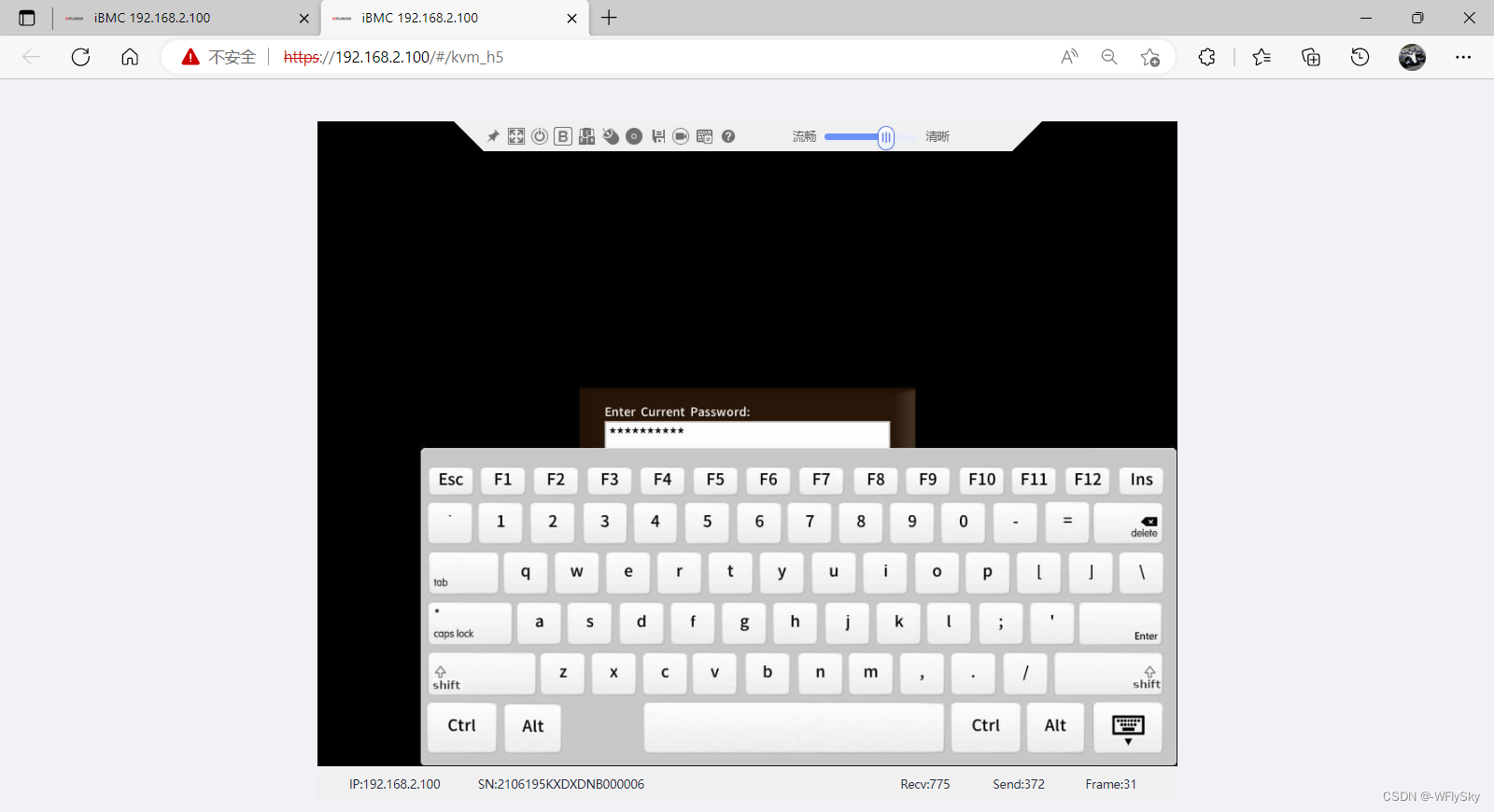Image resolution: width=1494 pixels, height=812 pixels.
Task: Toggle left Ctrl key on virtual keyboard
Action: click(x=462, y=727)
